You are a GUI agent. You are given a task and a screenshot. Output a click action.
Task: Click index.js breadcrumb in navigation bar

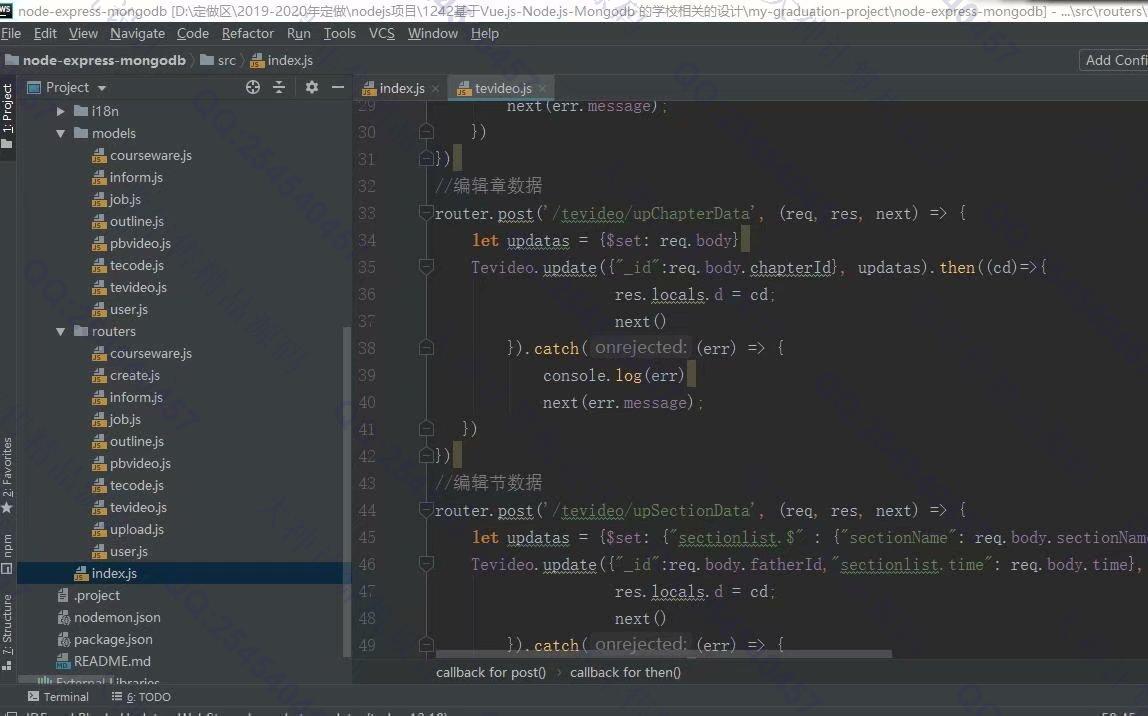tap(282, 60)
